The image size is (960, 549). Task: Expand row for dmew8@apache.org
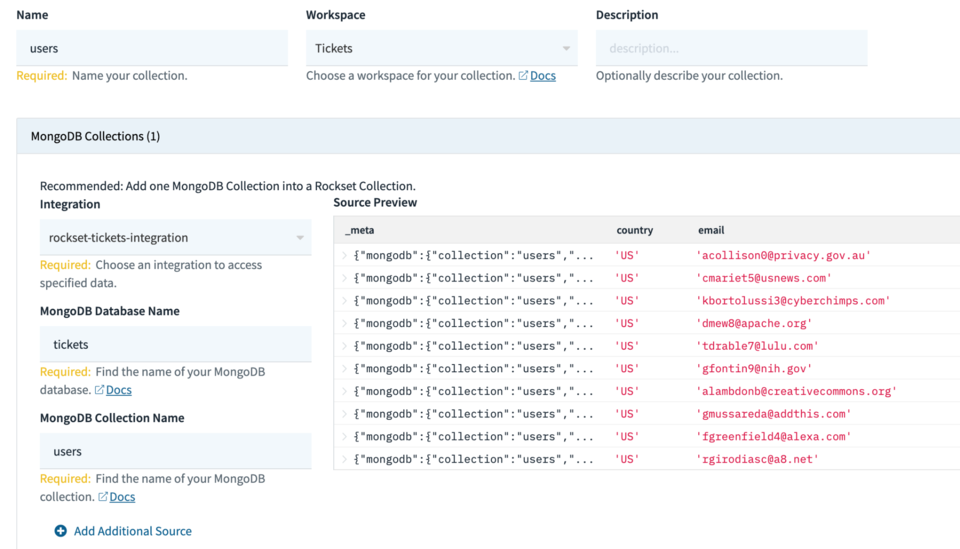click(x=344, y=323)
